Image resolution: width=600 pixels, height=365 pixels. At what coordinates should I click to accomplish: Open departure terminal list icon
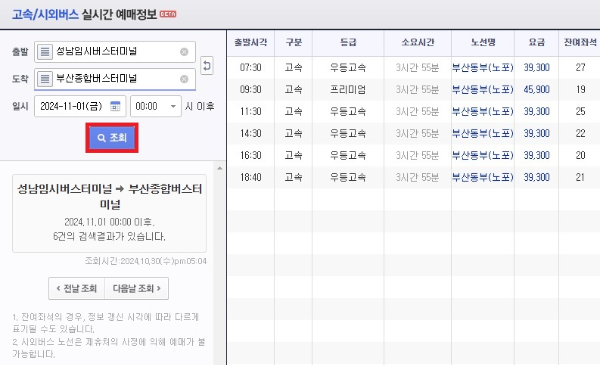point(45,52)
